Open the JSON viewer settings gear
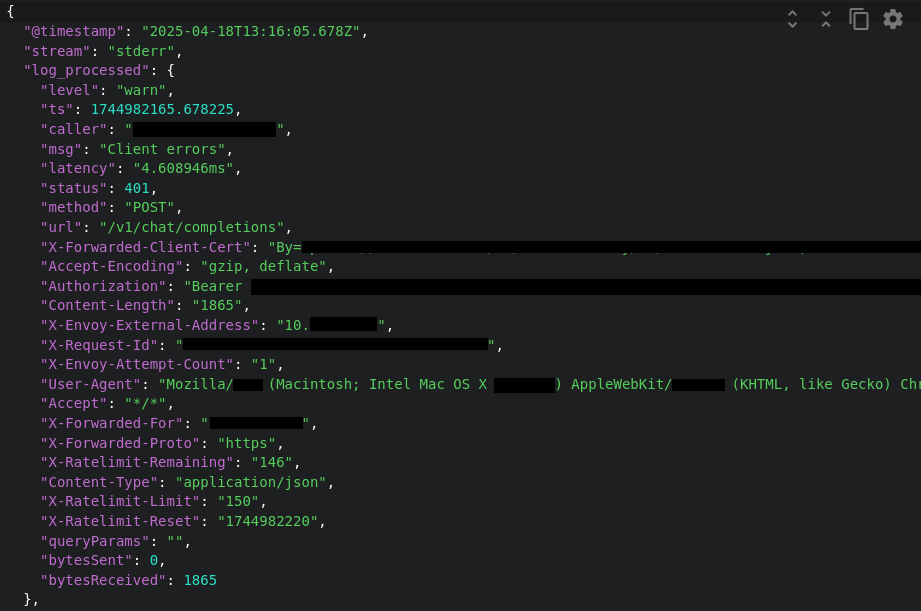This screenshot has width=921, height=611. (893, 19)
